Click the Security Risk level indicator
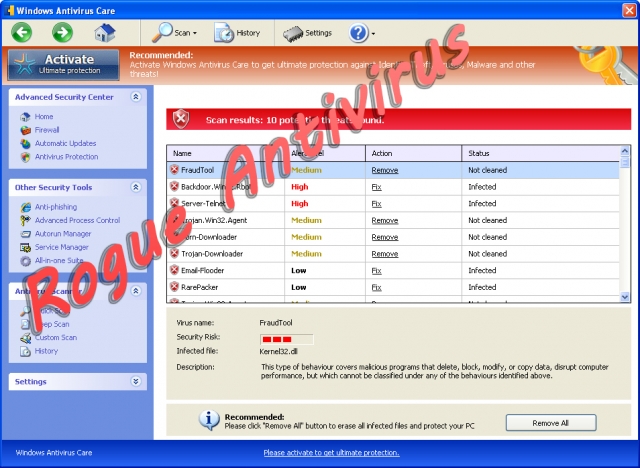This screenshot has height=468, width=640. point(286,339)
